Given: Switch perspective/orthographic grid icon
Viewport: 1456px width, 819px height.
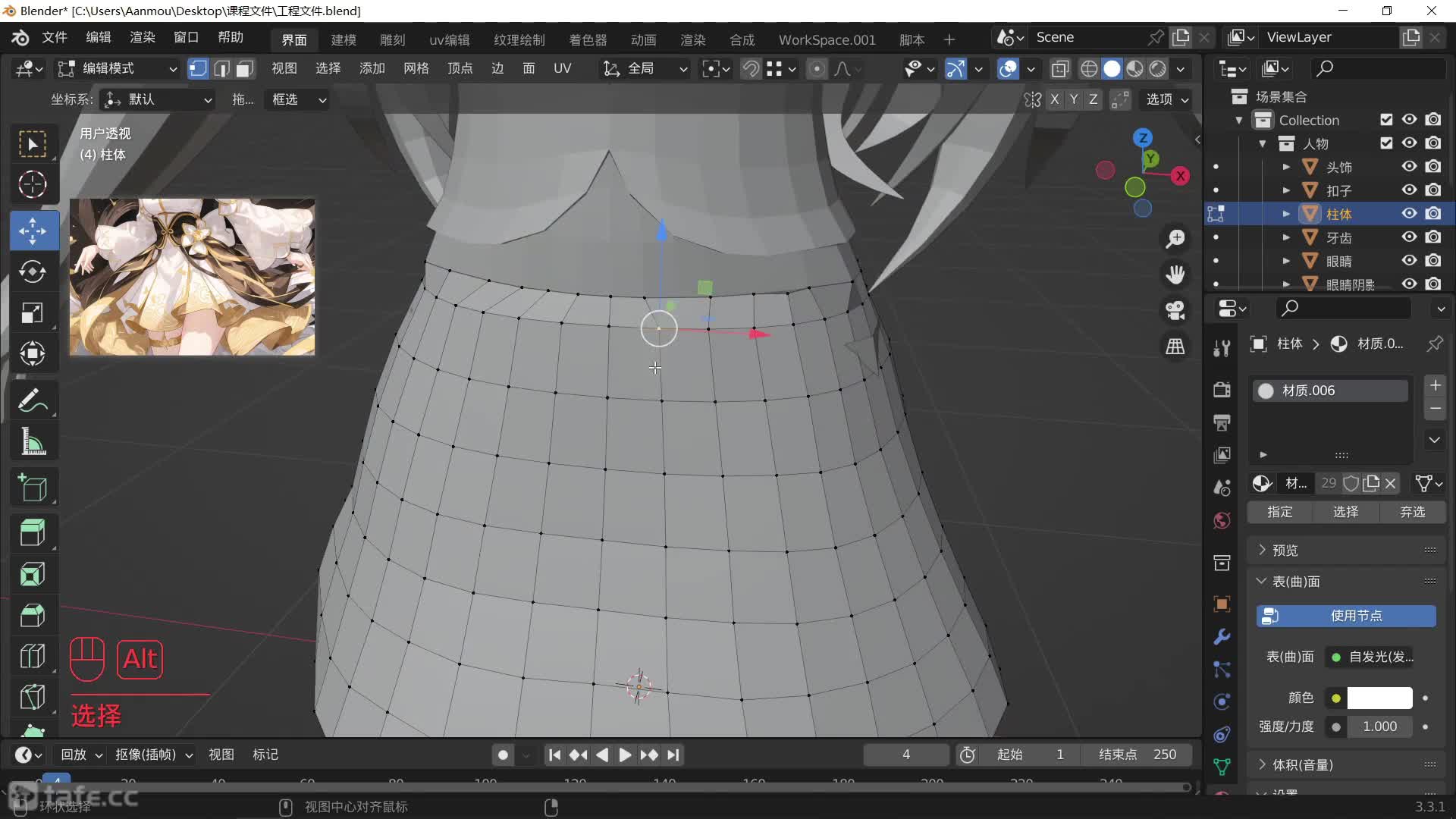Looking at the screenshot, I should [1175, 347].
